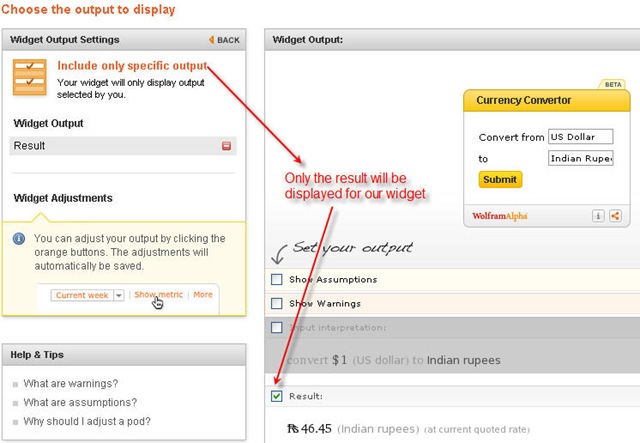Viewport: 640px width, 443px height.
Task: Click the Show metric link
Action: 158,294
